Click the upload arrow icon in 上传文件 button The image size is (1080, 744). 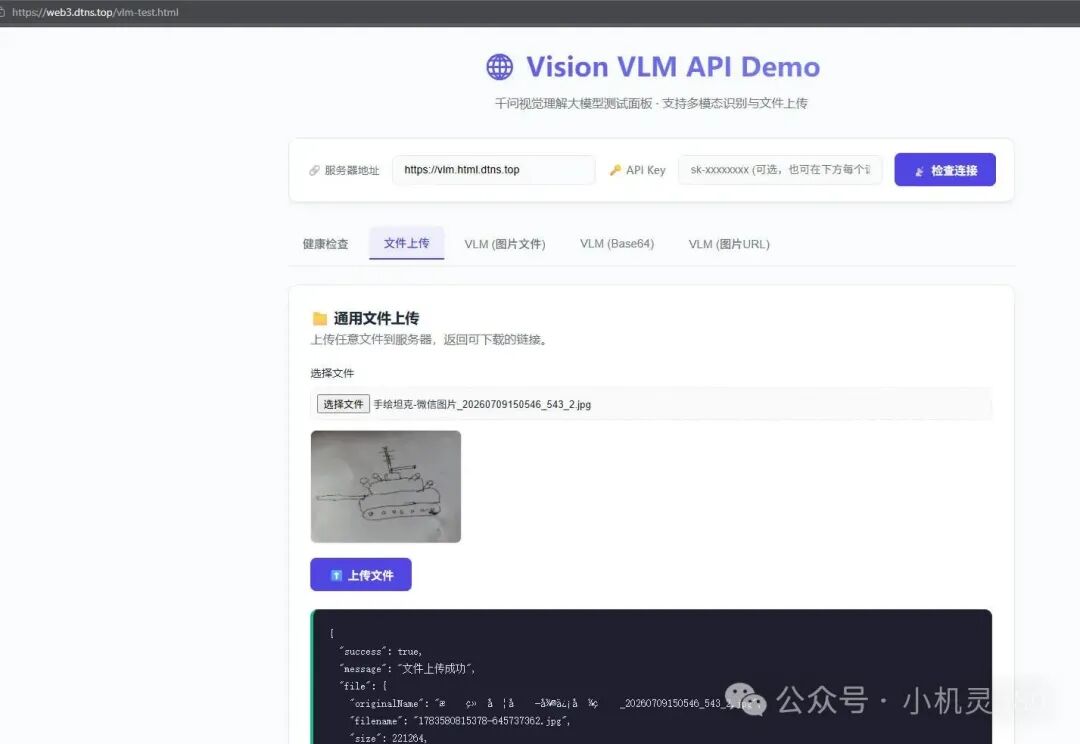click(336, 575)
